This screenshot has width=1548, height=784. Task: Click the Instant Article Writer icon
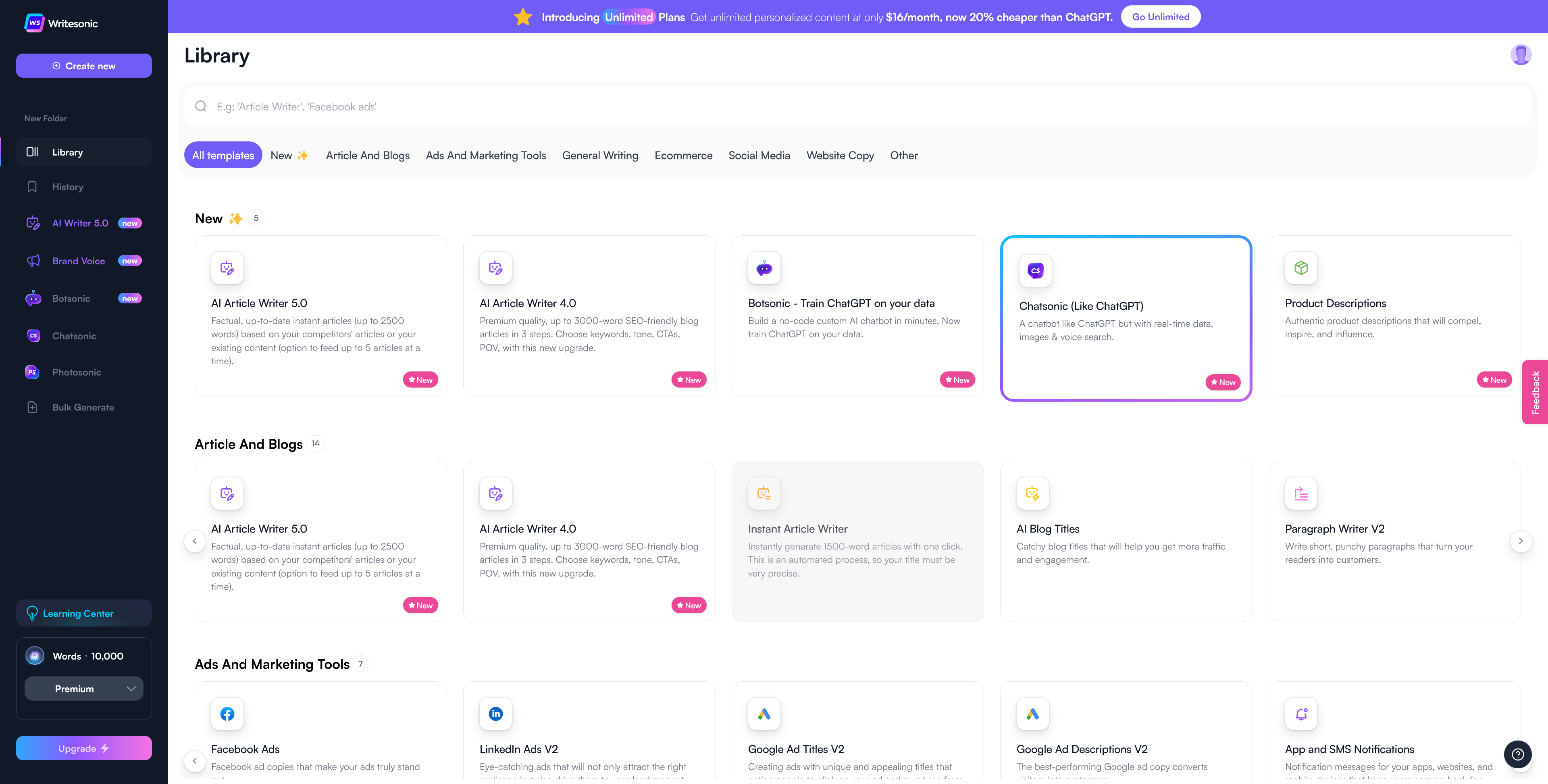pyautogui.click(x=765, y=493)
